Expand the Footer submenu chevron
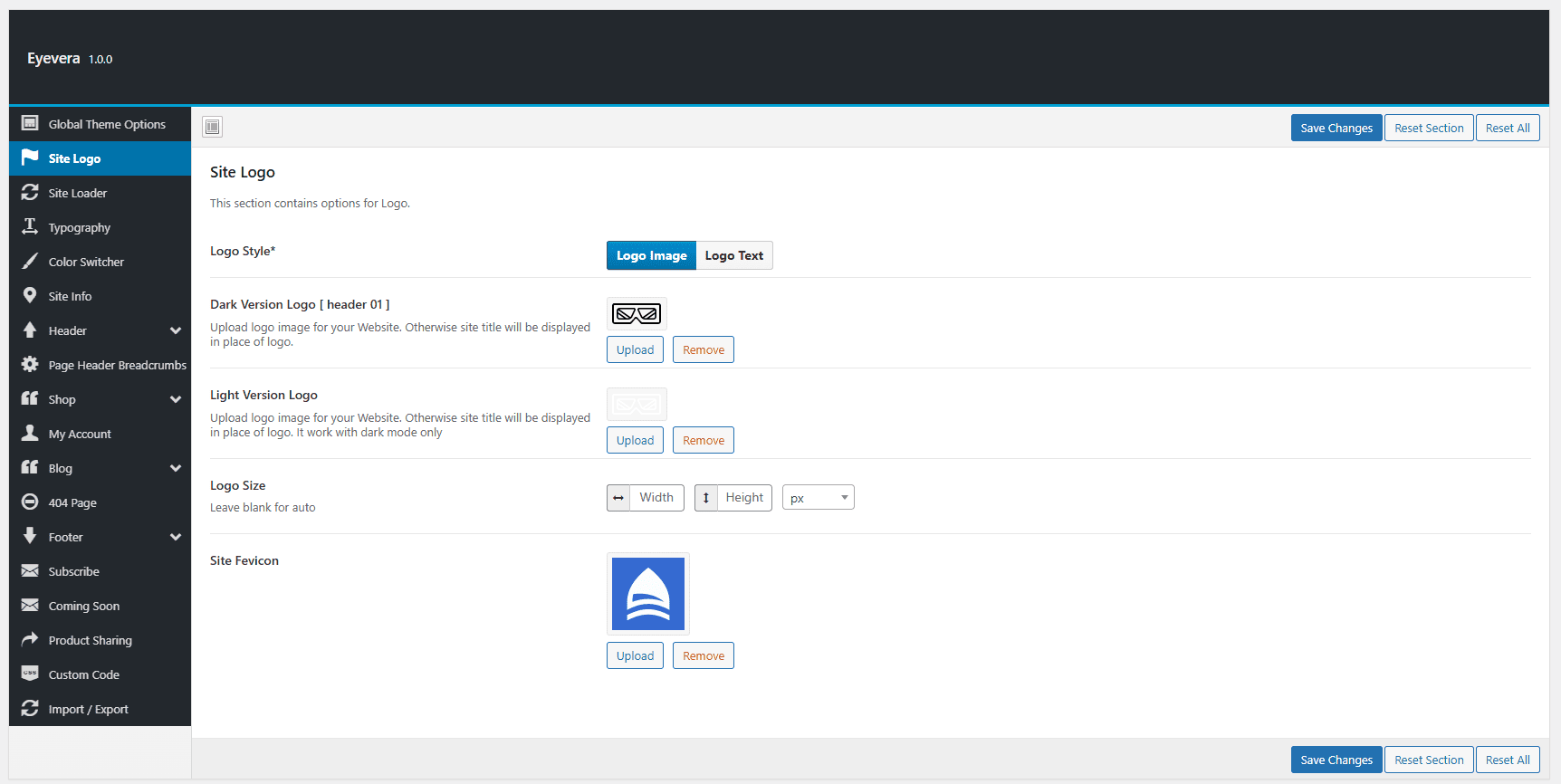Screen dimensions: 1561x784 tap(176, 537)
